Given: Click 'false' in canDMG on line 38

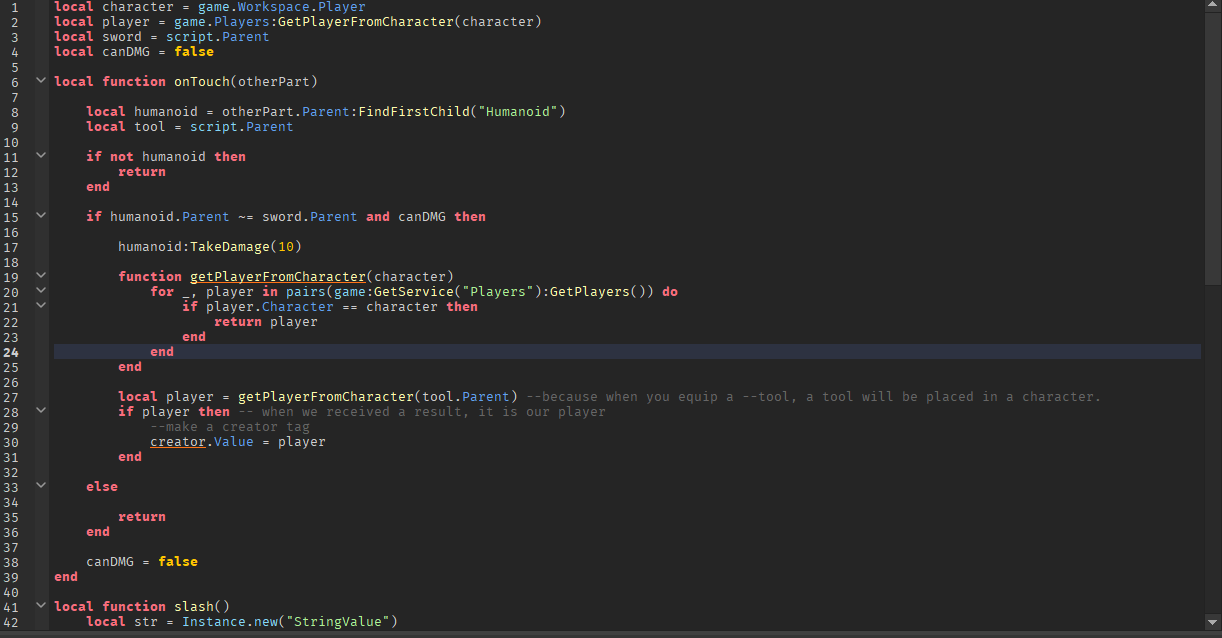Looking at the screenshot, I should pyautogui.click(x=178, y=562).
